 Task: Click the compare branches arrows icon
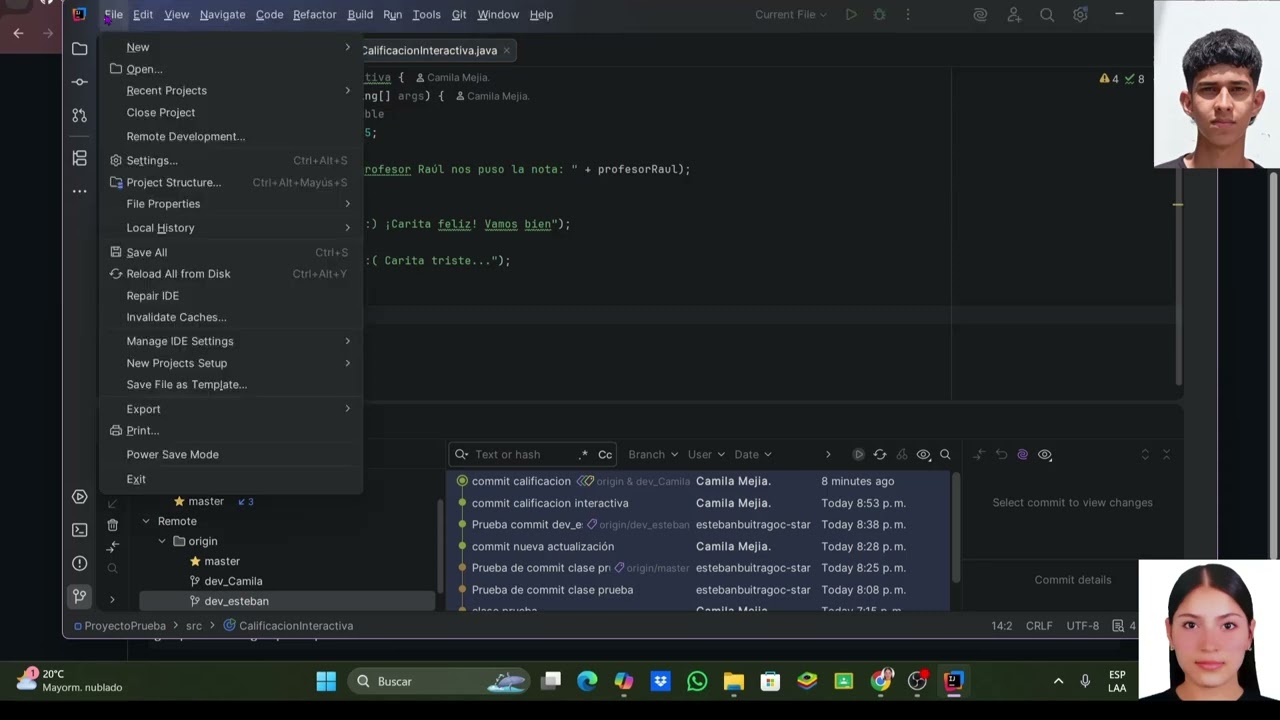coord(113,546)
